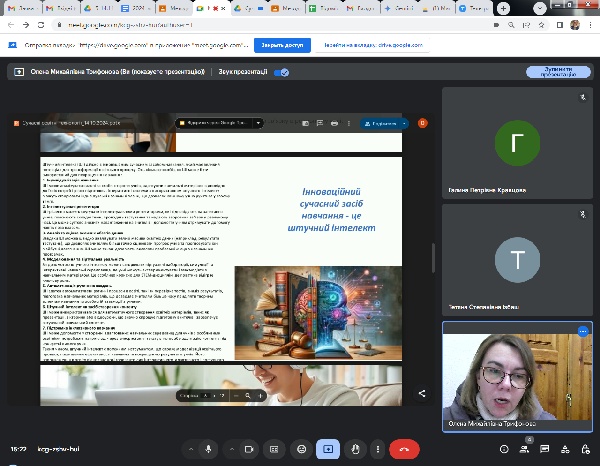
Task: Open more options three-dot menu
Action: tap(378, 449)
